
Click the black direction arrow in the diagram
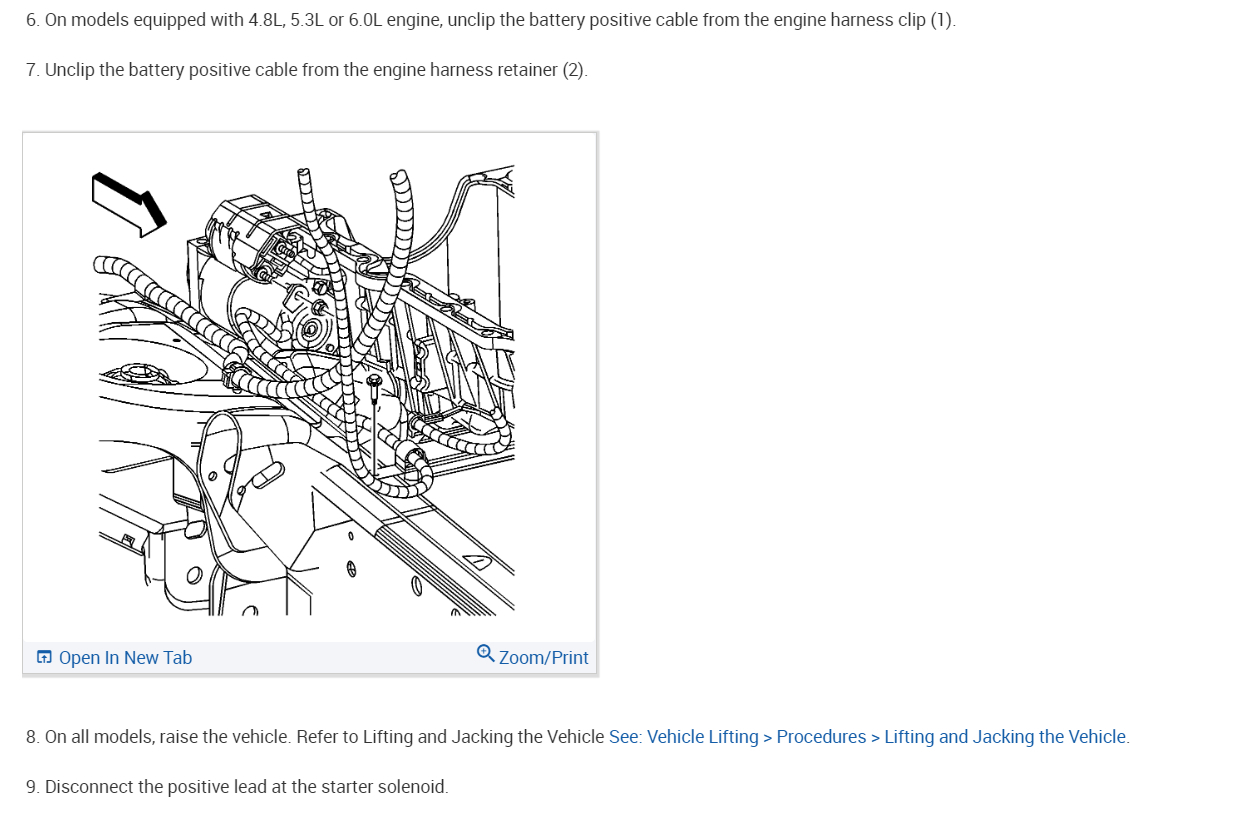pos(129,203)
